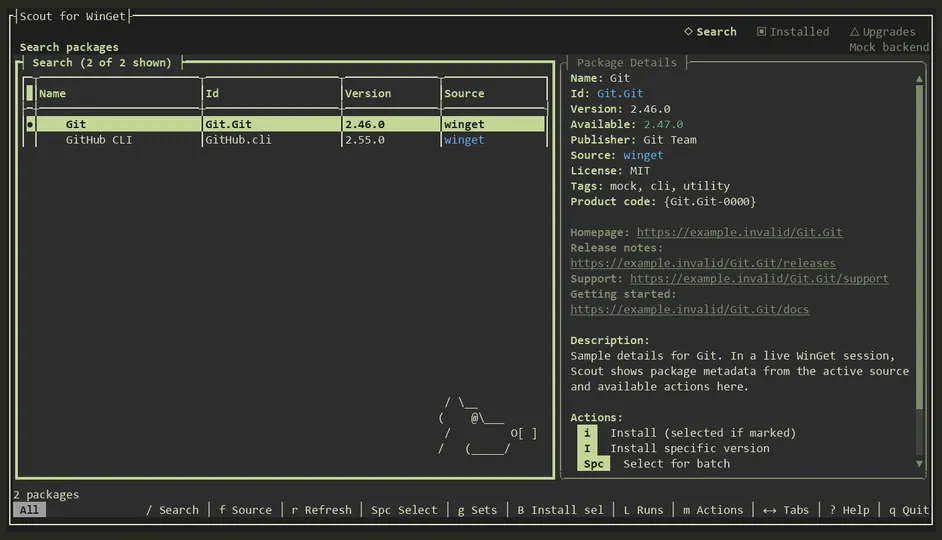The image size is (942, 540).
Task: Click winget source in GitHub CLI row
Action: click(x=464, y=140)
